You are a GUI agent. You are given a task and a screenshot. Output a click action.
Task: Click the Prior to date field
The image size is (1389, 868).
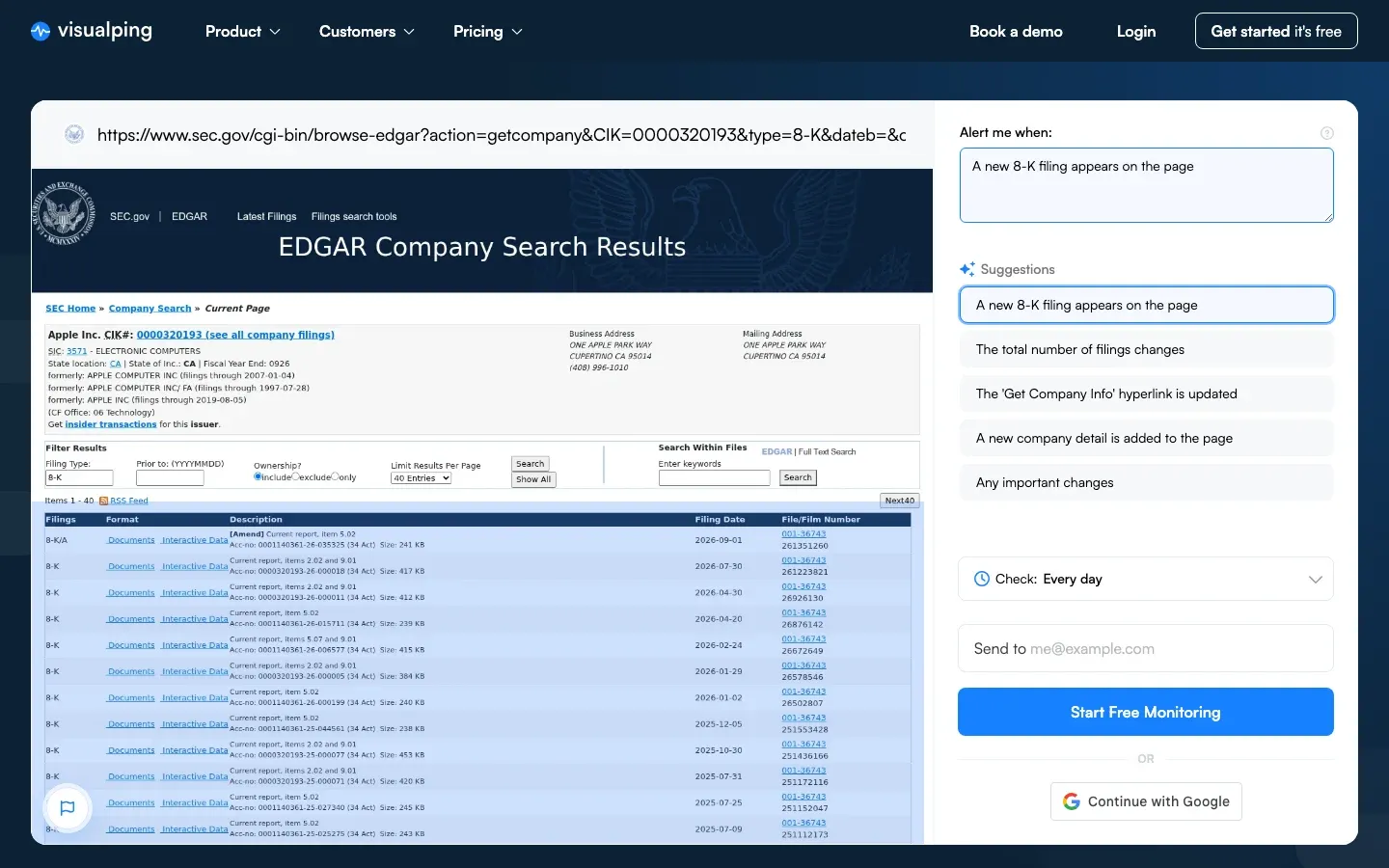(x=170, y=477)
